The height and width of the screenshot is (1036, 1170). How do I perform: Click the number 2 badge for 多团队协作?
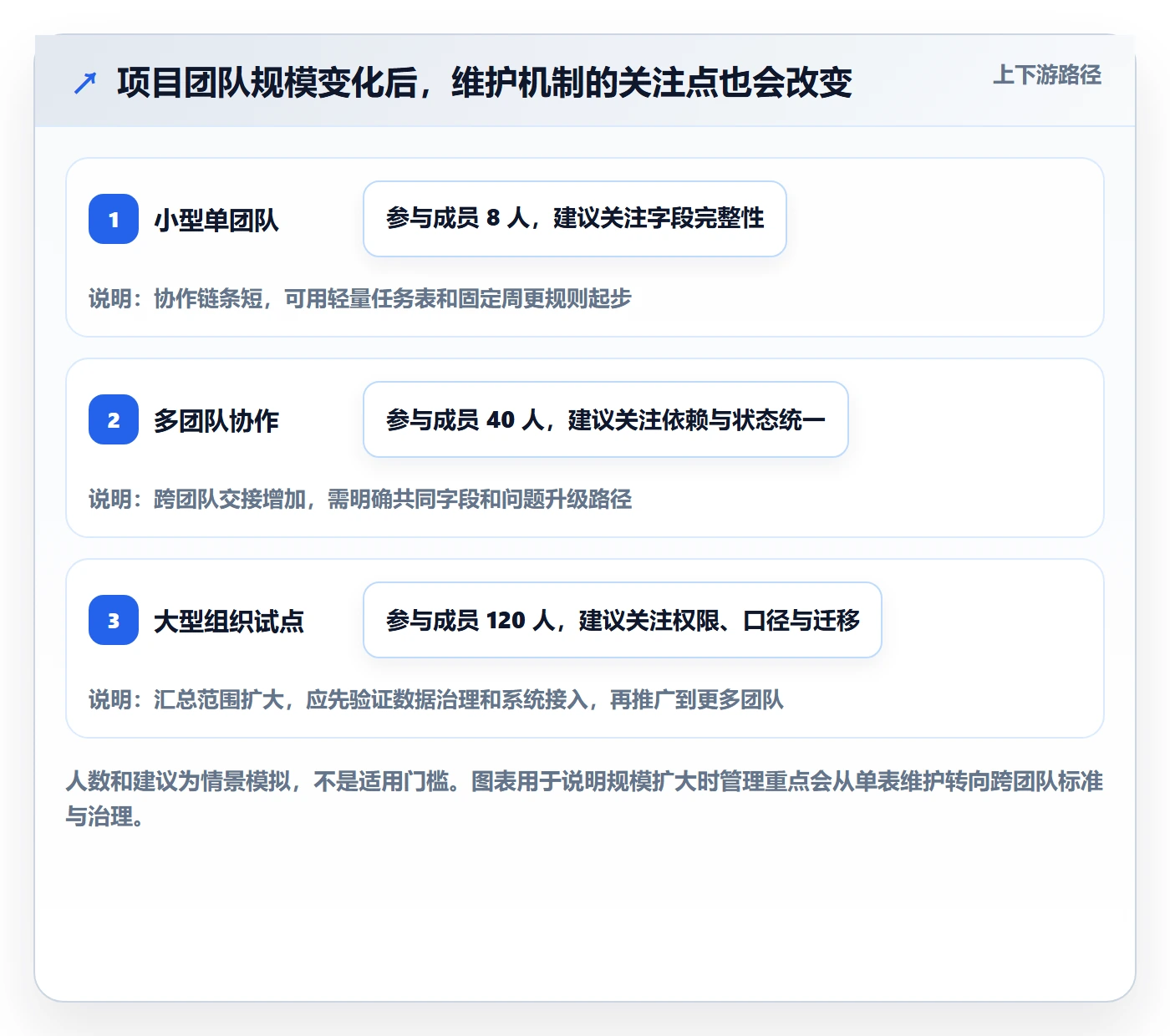(x=114, y=419)
